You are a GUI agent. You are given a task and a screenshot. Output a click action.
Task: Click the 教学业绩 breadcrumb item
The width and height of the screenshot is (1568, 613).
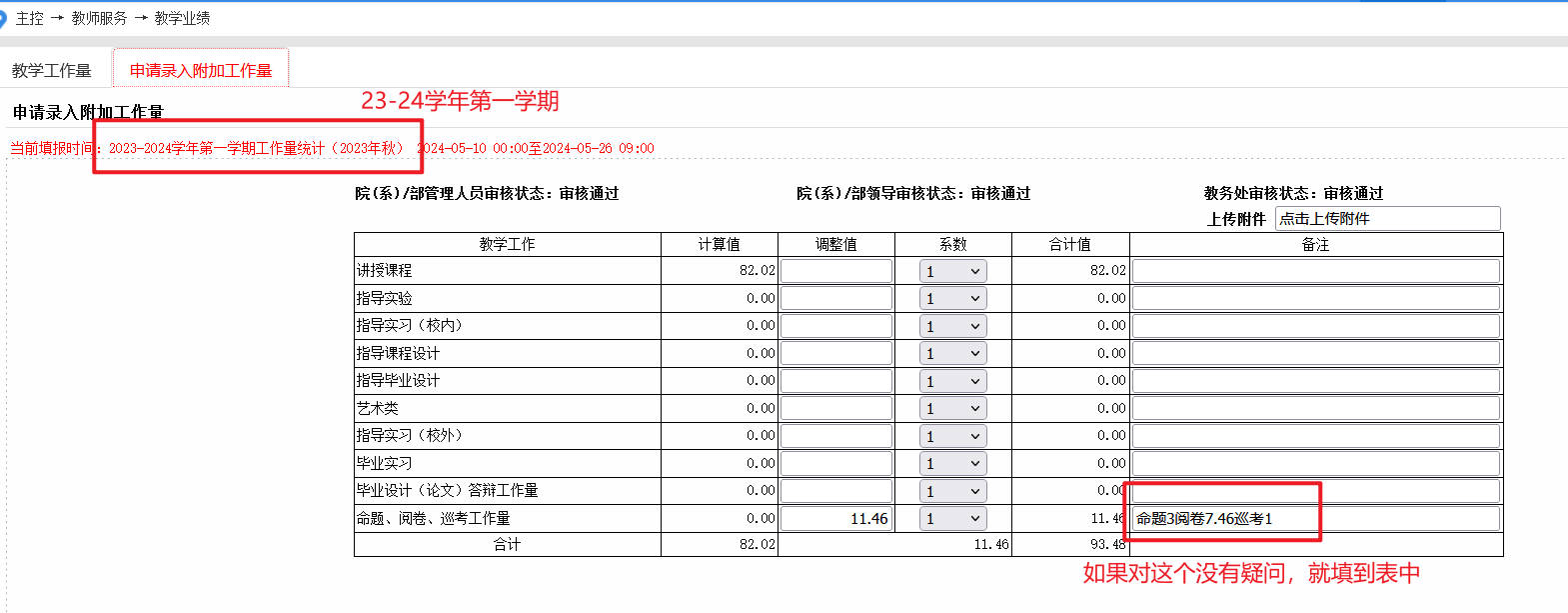[182, 18]
